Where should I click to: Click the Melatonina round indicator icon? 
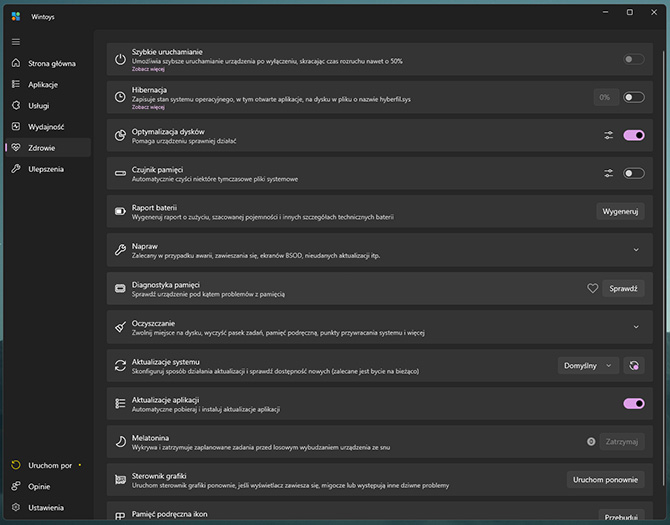coord(591,442)
